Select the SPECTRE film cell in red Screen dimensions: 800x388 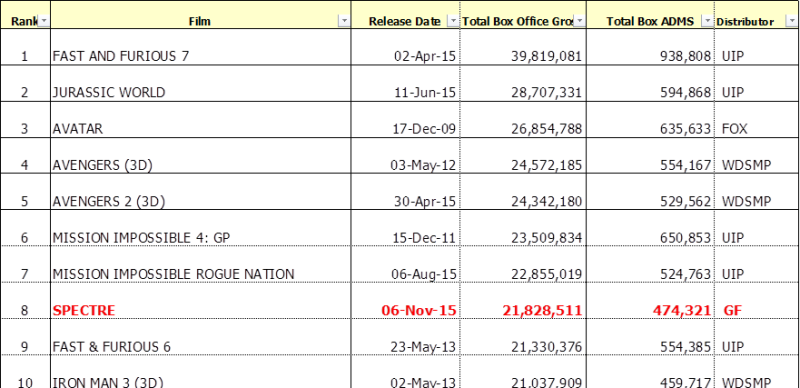pos(201,301)
